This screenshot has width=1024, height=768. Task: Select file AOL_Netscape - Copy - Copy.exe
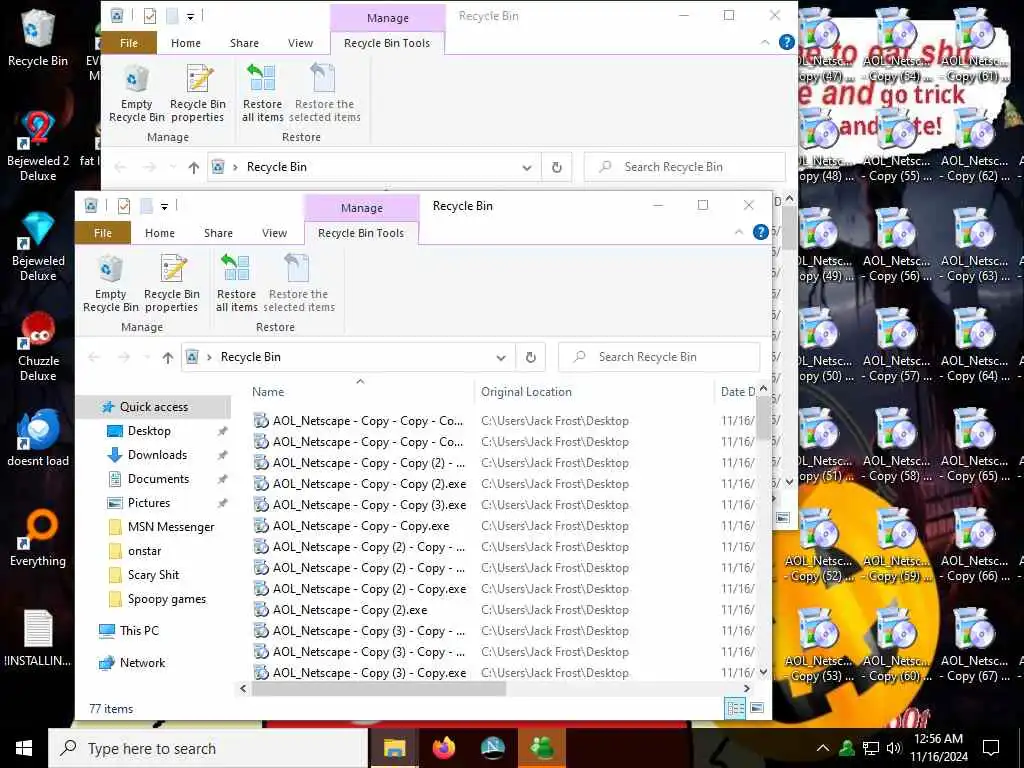click(360, 526)
